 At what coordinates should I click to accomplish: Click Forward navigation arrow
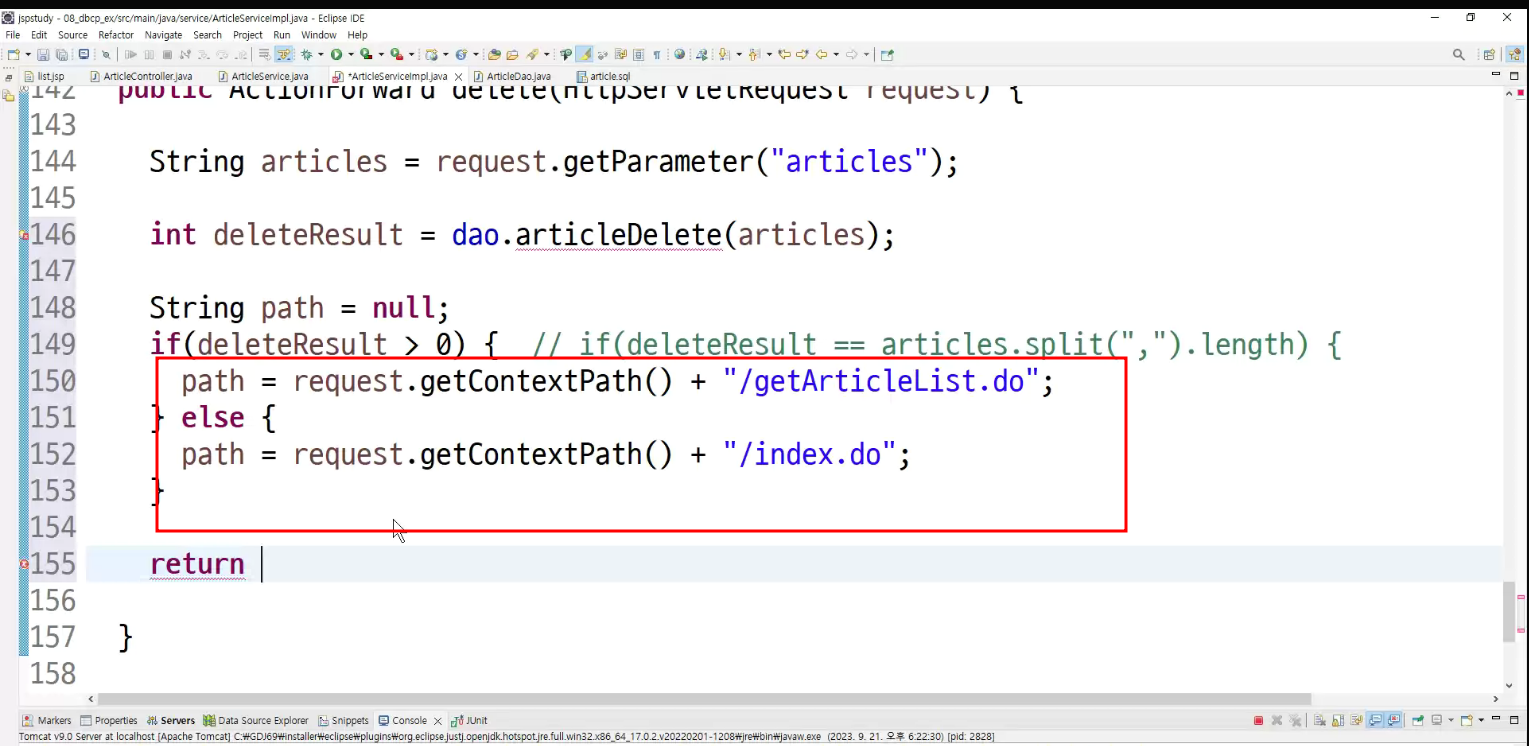[x=851, y=54]
